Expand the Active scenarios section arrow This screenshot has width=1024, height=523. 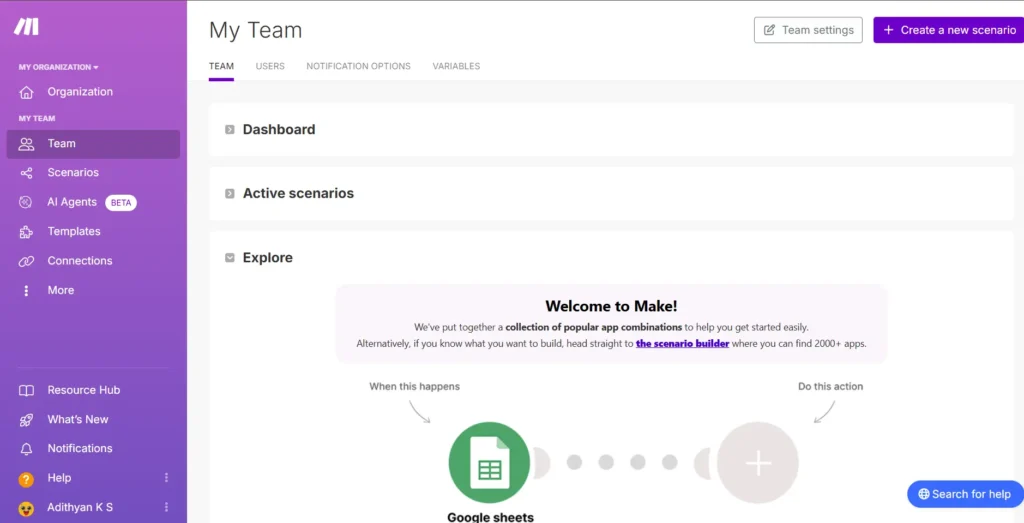(230, 194)
